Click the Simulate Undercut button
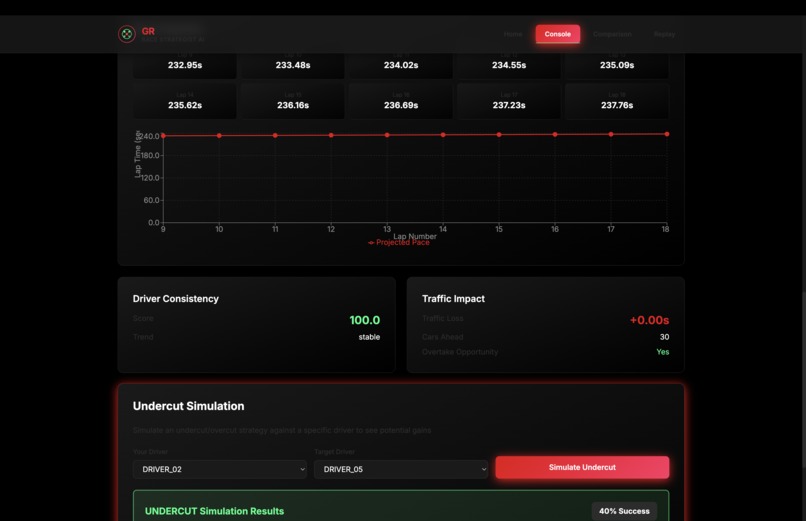 click(582, 467)
